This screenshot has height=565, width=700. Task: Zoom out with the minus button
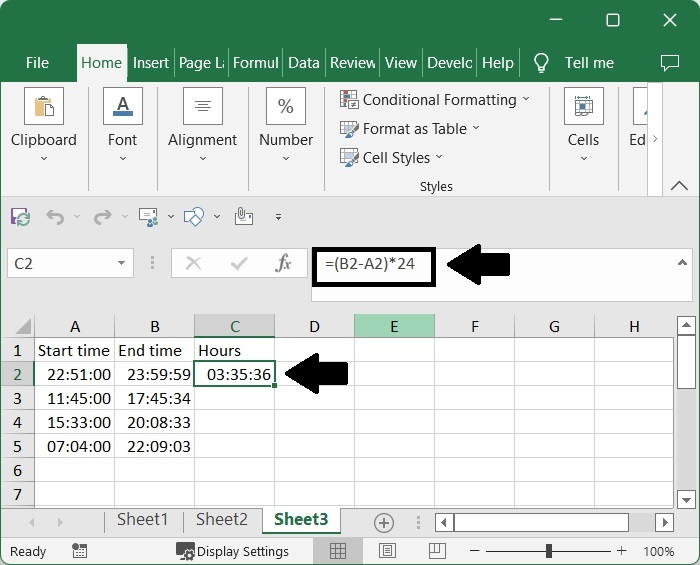475,551
